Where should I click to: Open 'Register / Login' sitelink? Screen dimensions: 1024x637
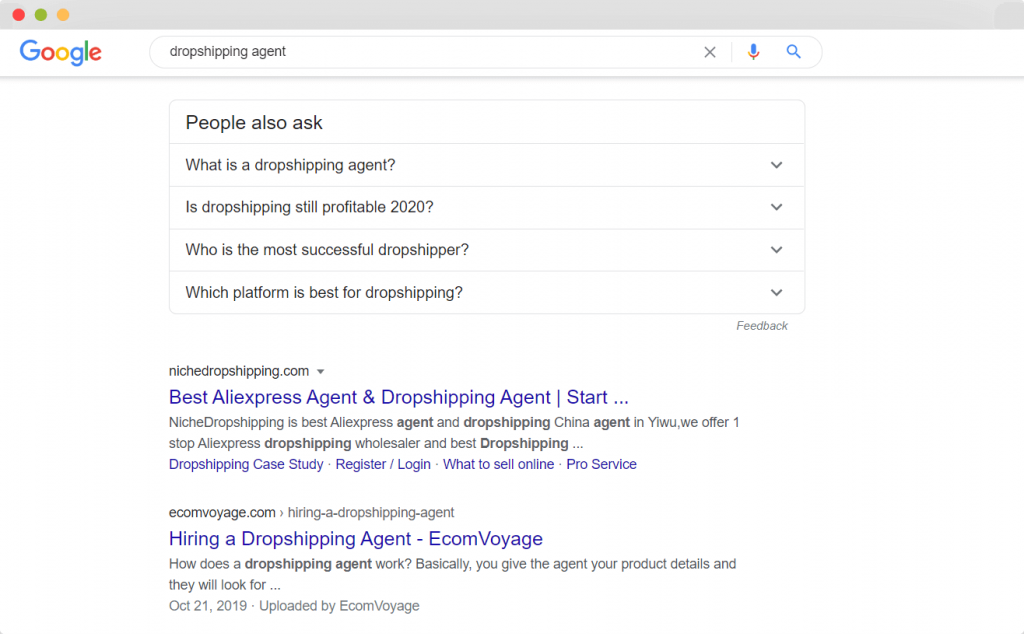pos(383,464)
